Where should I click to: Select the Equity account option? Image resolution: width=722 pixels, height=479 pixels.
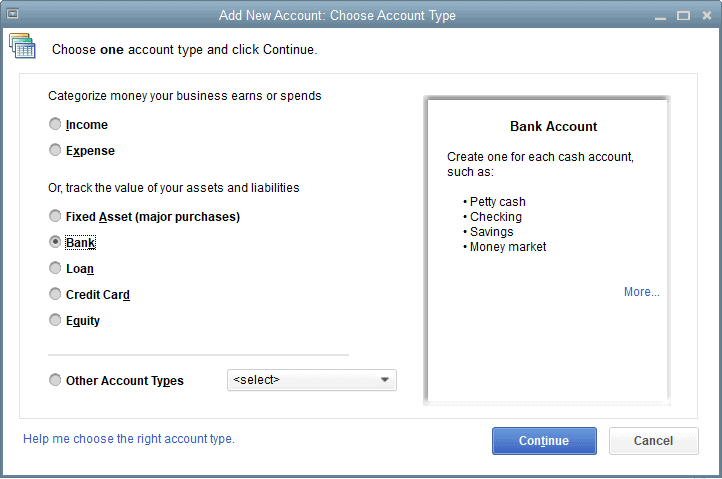click(55, 320)
